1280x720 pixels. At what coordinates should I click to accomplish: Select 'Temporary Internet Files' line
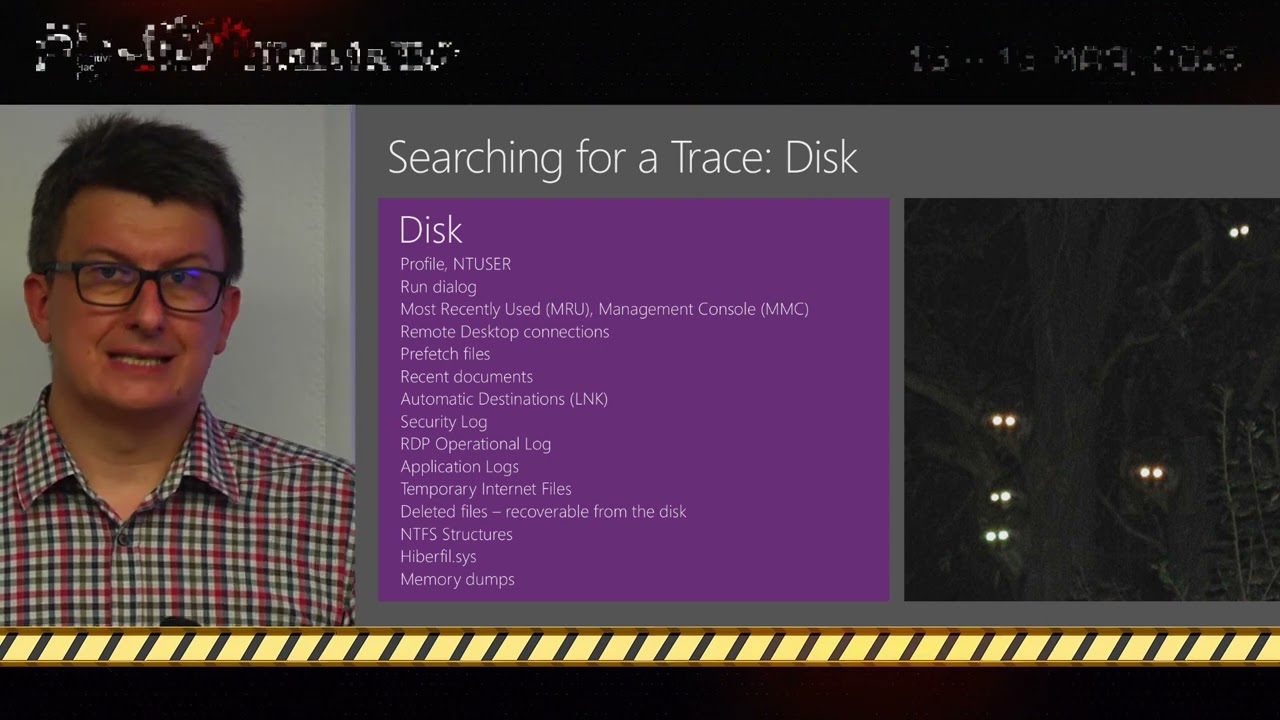coord(486,489)
